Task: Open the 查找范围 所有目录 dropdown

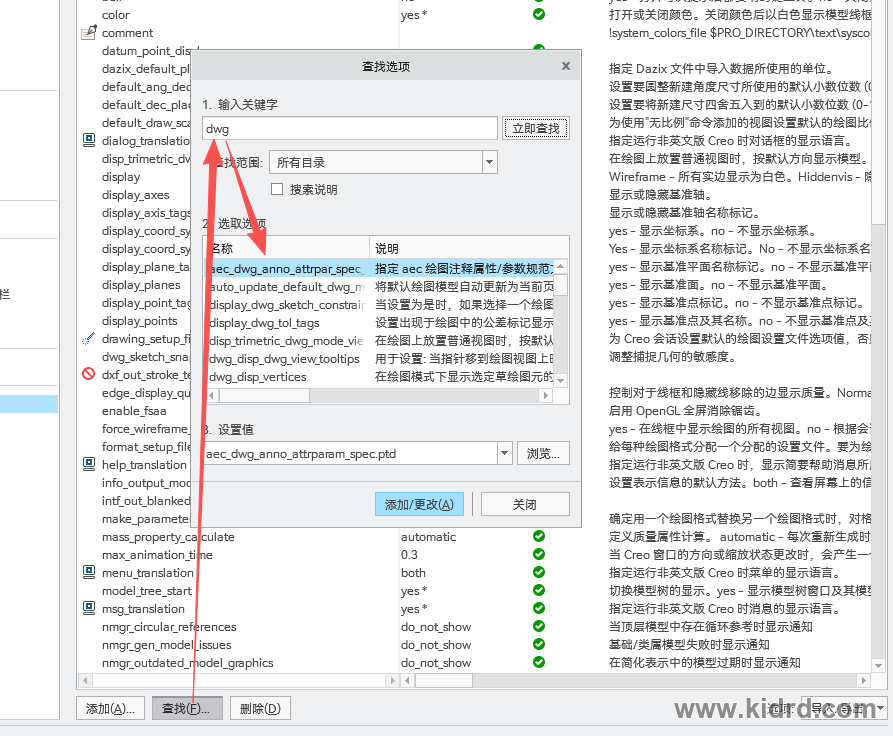Action: 489,162
